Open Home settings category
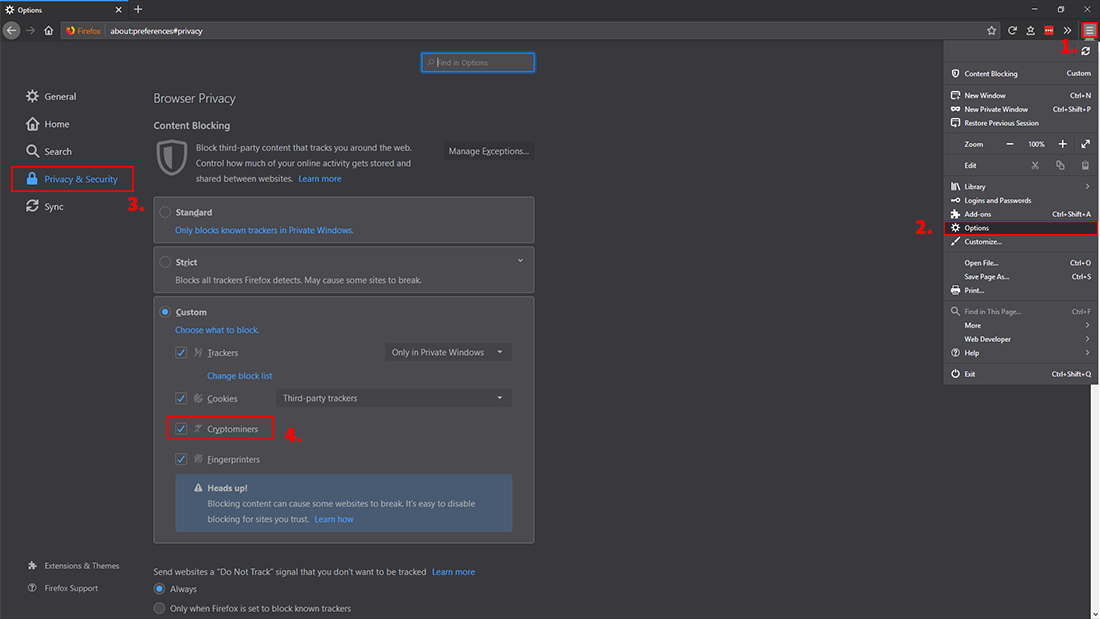The width and height of the screenshot is (1100, 619). click(48, 124)
